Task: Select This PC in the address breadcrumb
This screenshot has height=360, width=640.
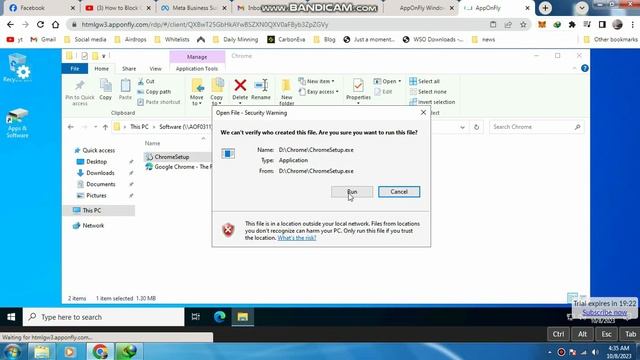Action: 139,127
